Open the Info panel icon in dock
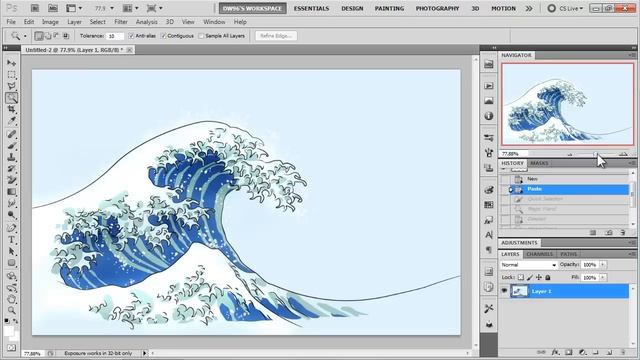 489,116
